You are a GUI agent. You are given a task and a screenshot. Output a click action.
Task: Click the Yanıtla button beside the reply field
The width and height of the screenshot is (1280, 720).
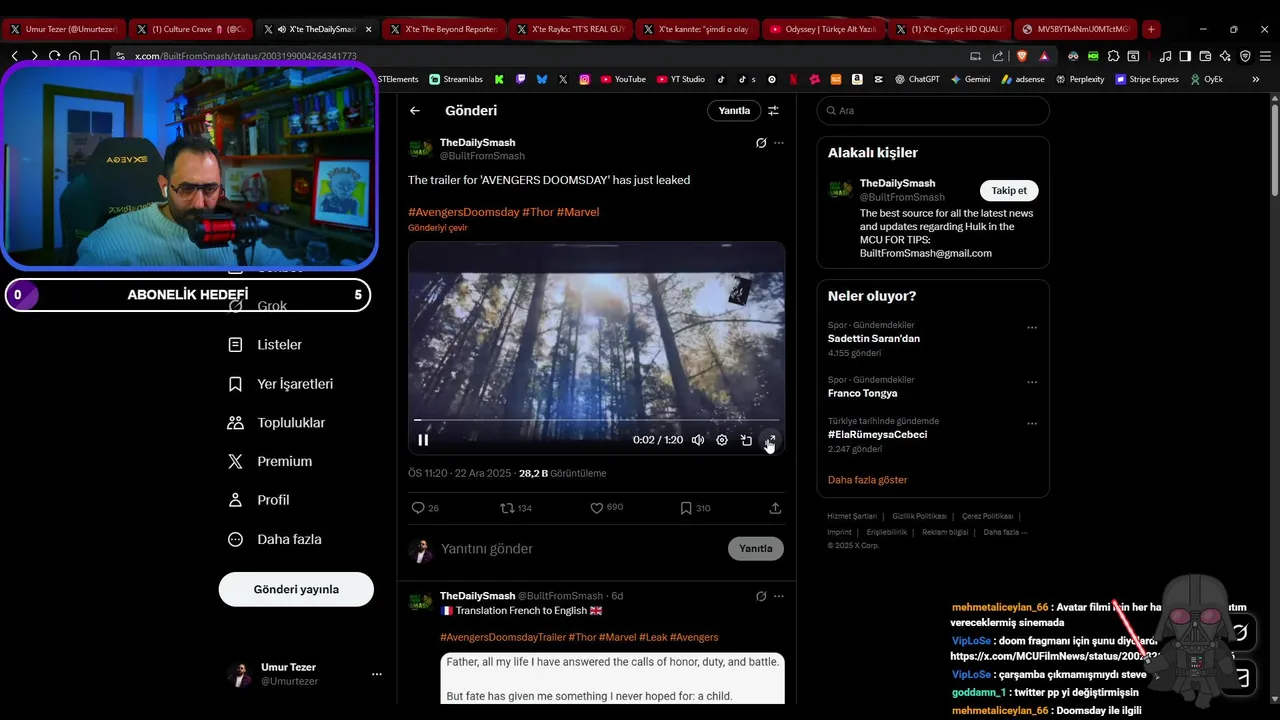[x=756, y=549]
